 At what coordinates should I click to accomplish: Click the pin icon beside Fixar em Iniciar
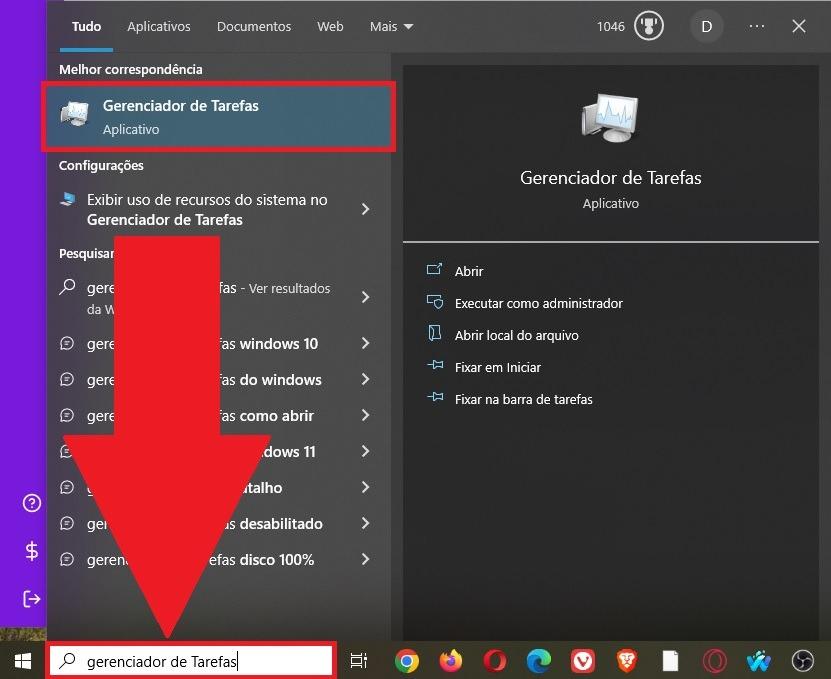pos(435,365)
